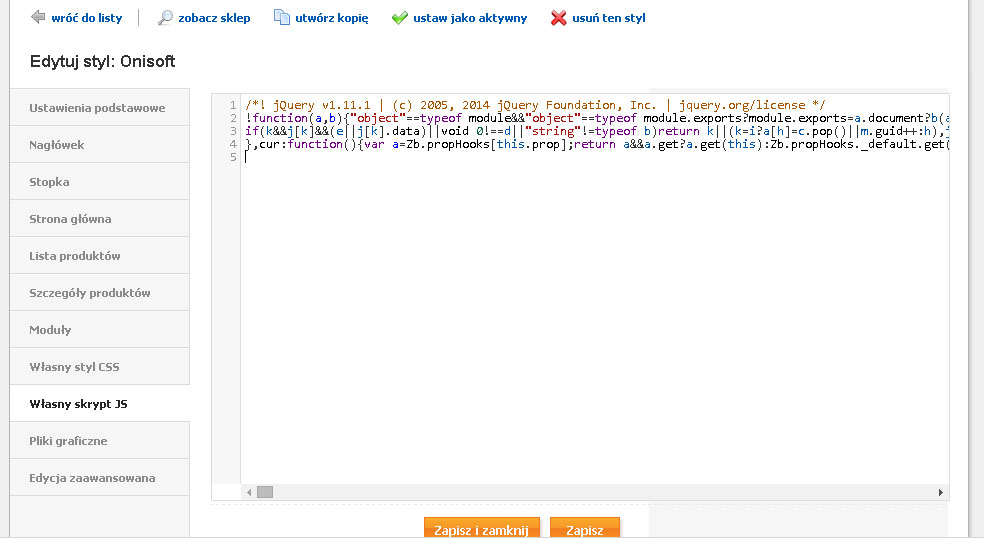
Task: Switch to 'Własny styl CSS' tab
Action: tap(100, 367)
